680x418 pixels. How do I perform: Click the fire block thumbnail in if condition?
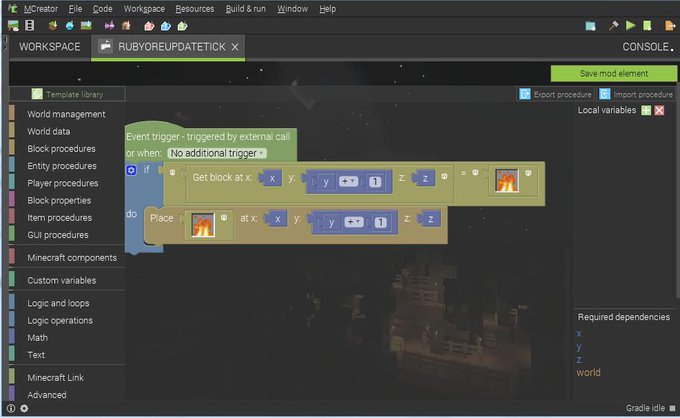507,180
